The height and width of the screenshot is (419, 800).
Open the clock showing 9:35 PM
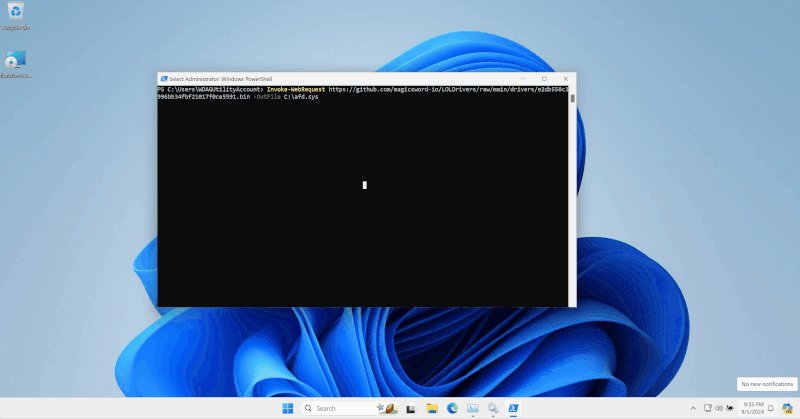(x=753, y=408)
